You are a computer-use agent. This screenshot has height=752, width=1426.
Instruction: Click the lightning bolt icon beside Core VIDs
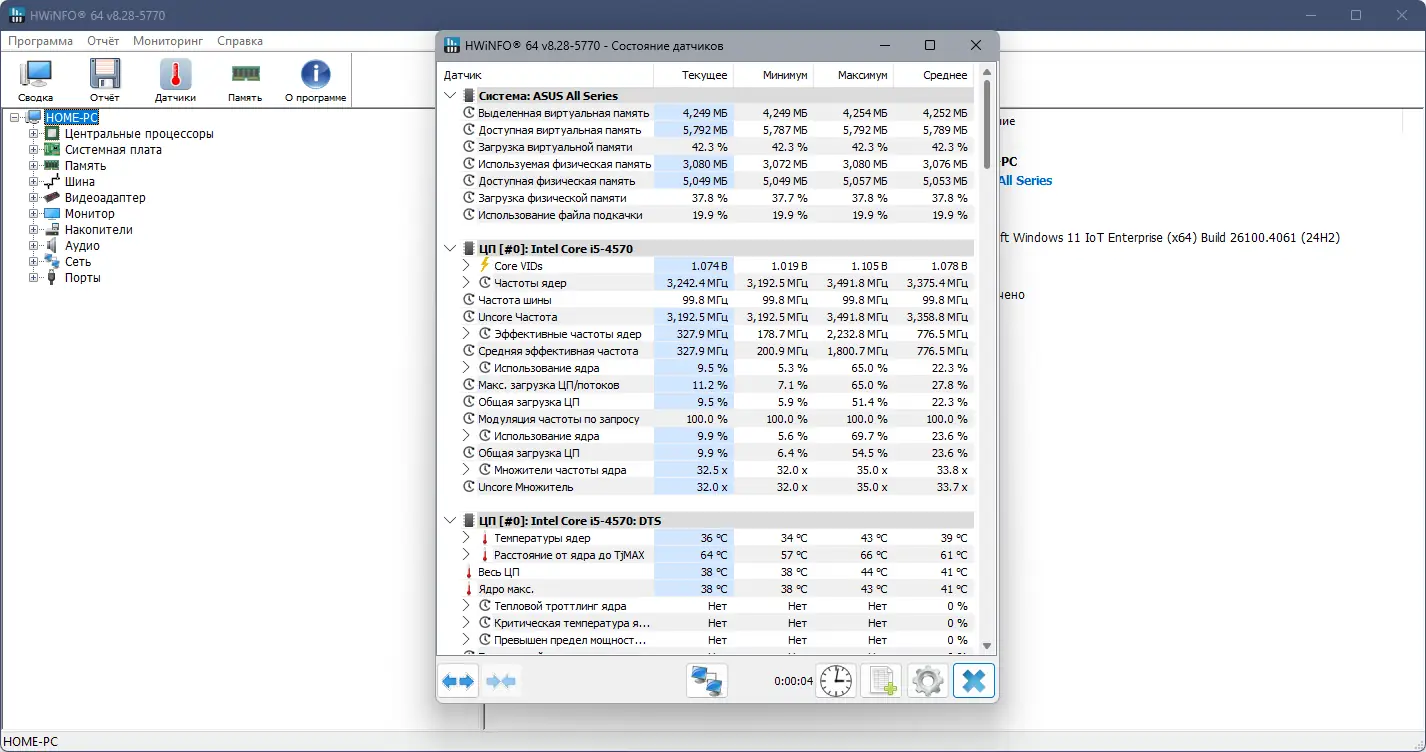485,266
